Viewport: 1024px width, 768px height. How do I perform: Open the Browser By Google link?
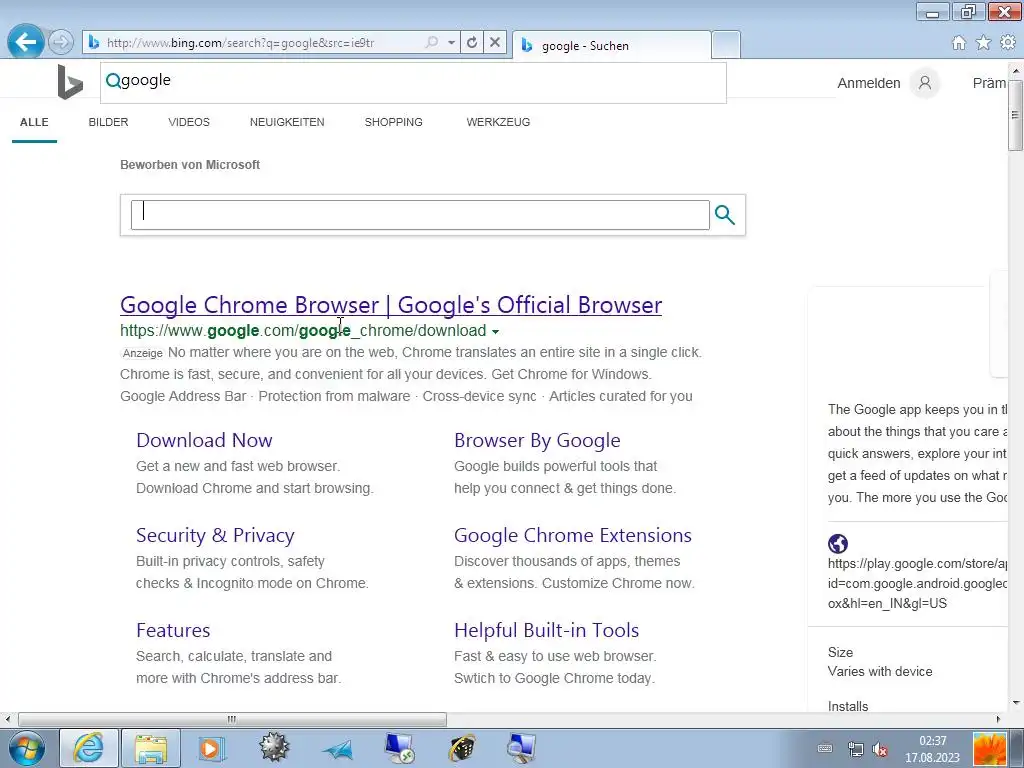[537, 440]
